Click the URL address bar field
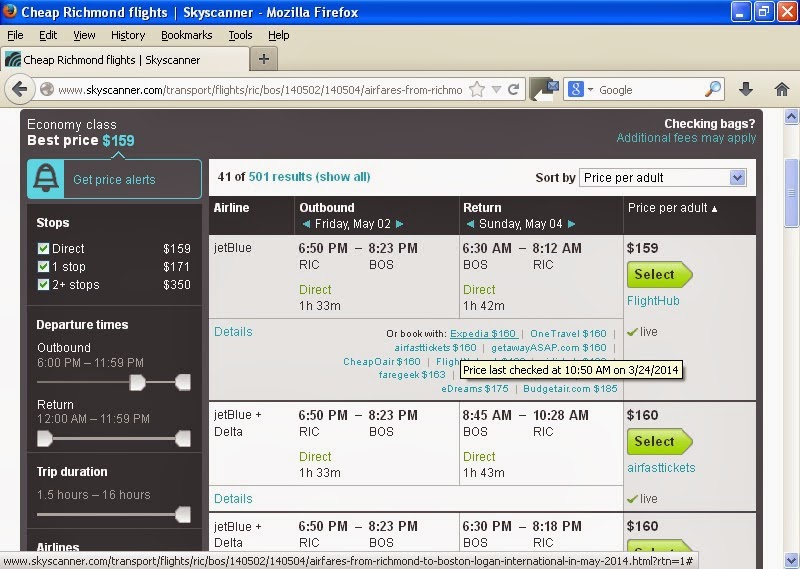800x569 pixels. [x=260, y=90]
